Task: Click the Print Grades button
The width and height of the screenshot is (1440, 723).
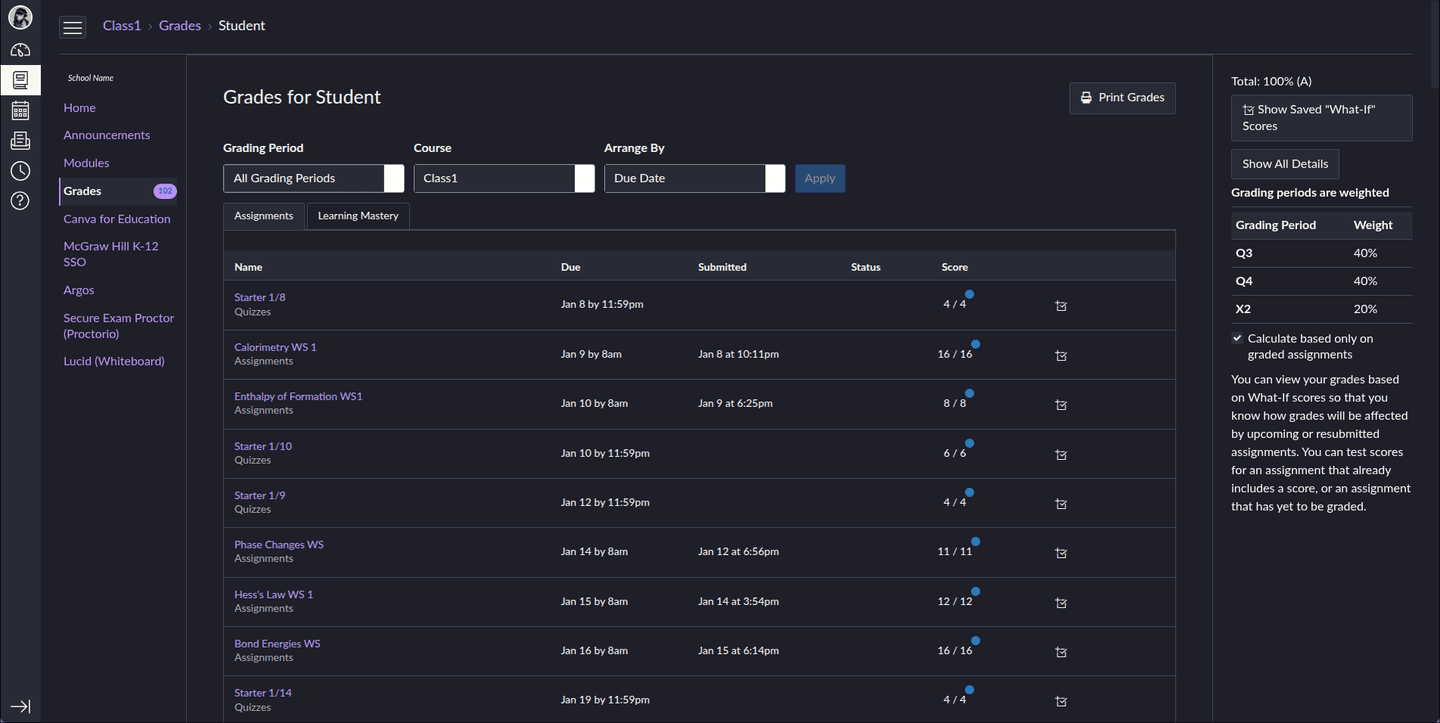Action: (1122, 98)
